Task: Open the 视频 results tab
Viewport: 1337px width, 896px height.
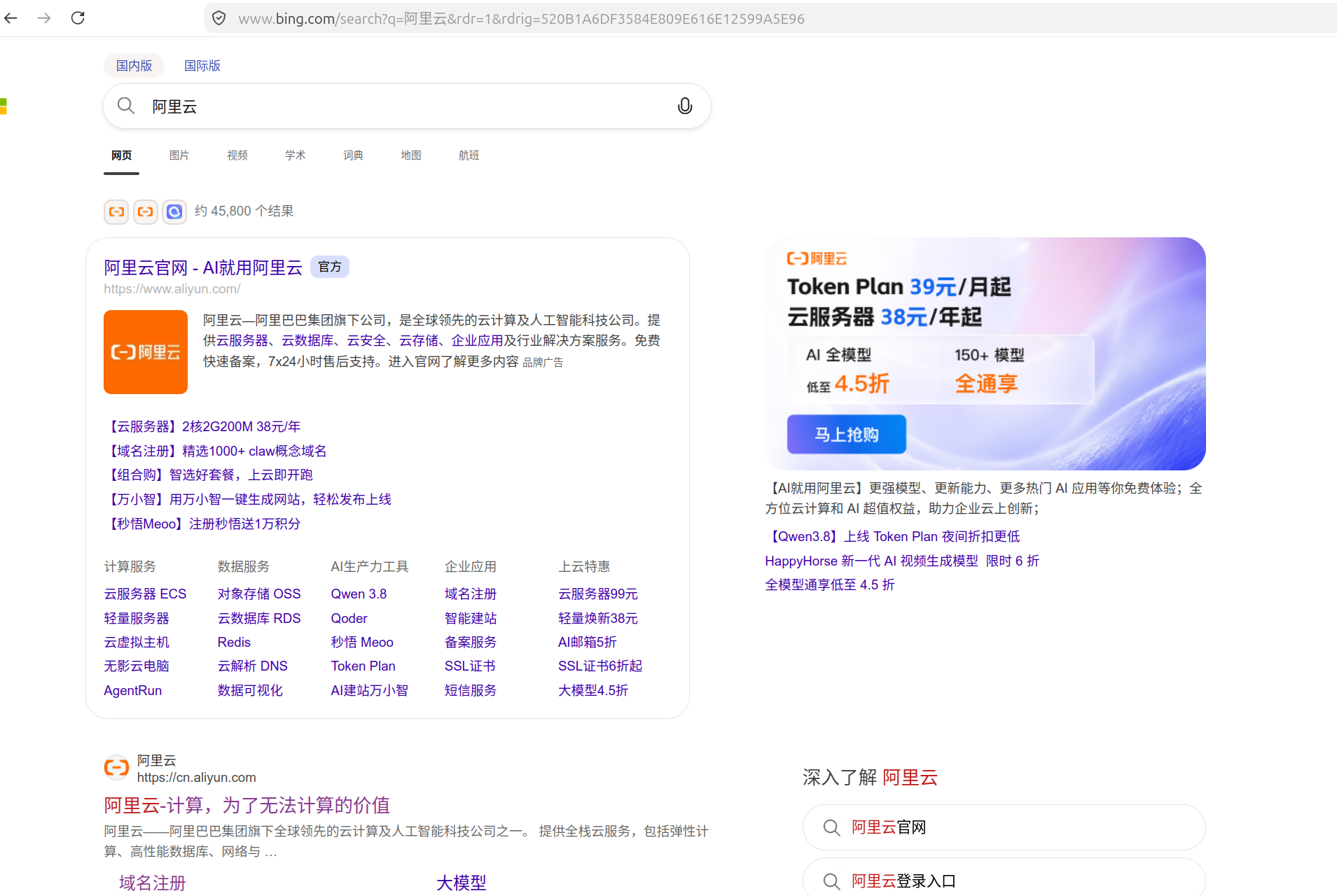Action: click(237, 155)
